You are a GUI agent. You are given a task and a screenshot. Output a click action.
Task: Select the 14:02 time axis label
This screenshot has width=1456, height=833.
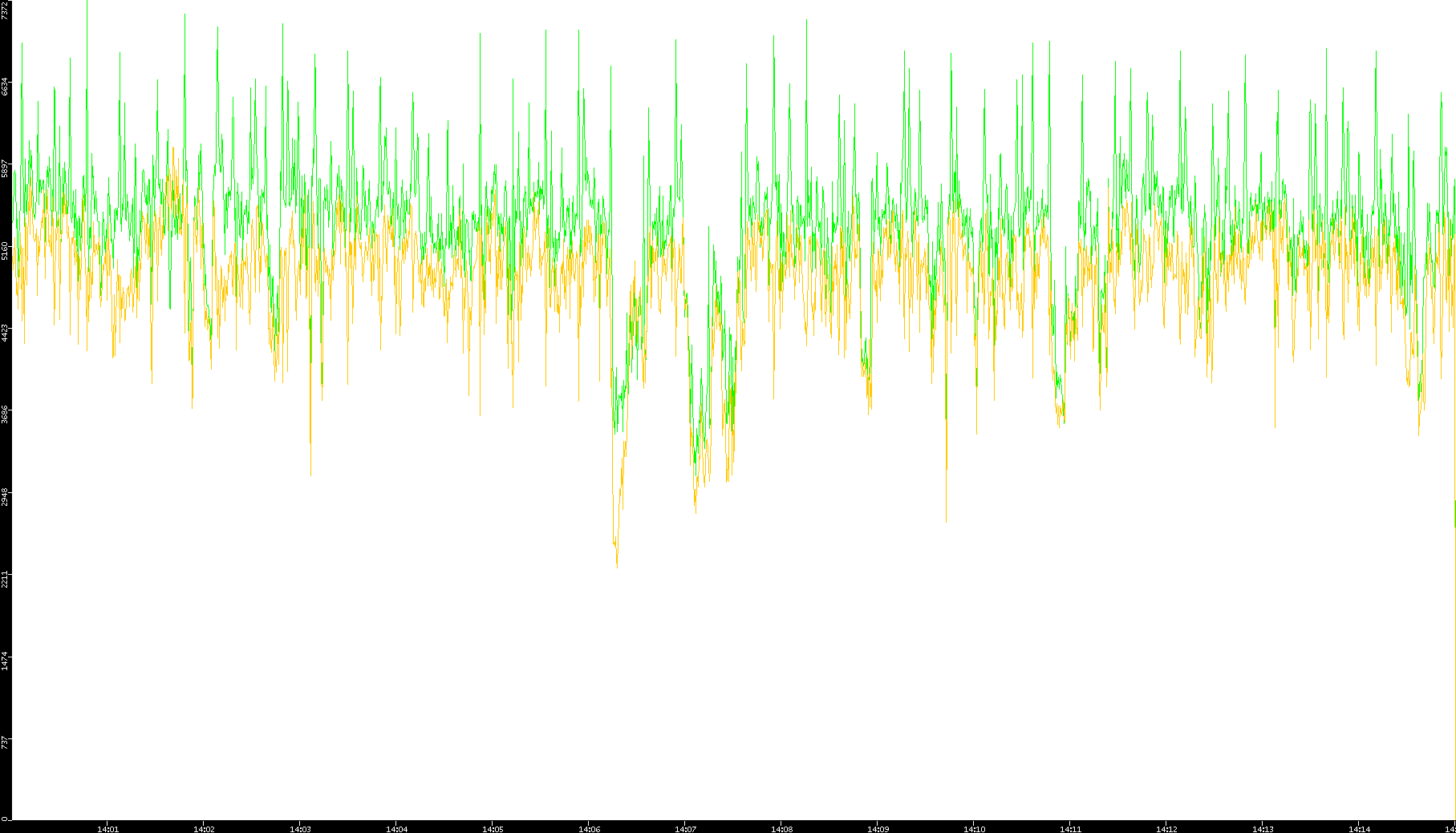(x=204, y=829)
